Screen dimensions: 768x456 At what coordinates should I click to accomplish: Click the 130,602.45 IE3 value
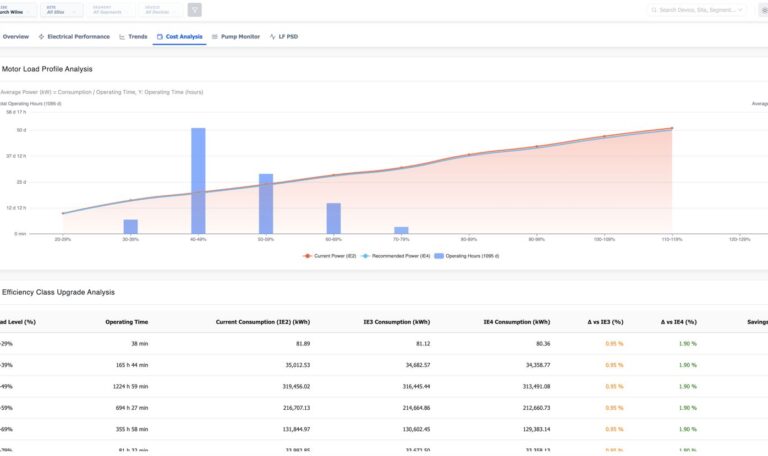pos(416,430)
